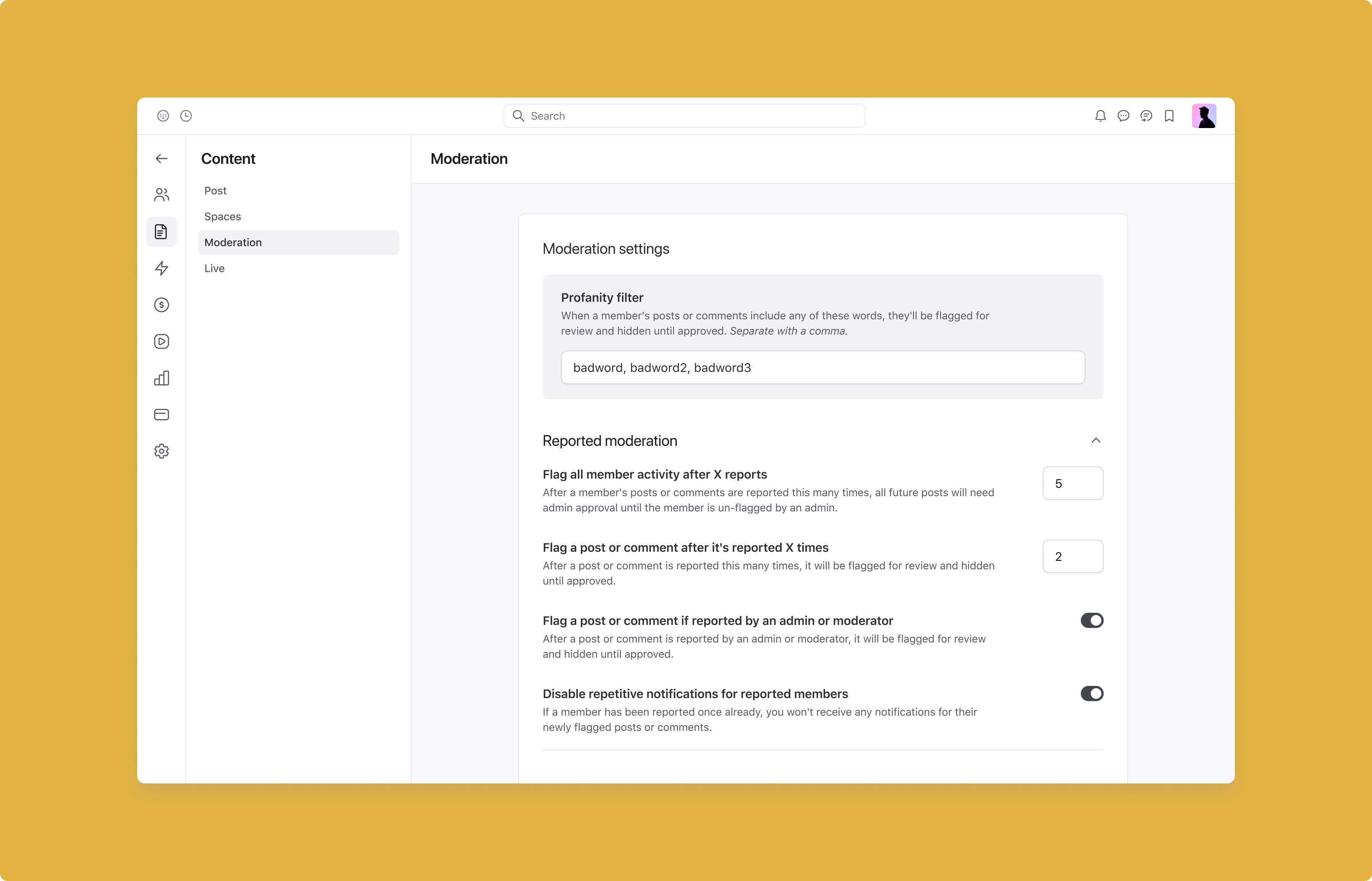Open the gear settings icon in the sidebar
Viewport: 1372px width, 881px height.
pyautogui.click(x=161, y=452)
